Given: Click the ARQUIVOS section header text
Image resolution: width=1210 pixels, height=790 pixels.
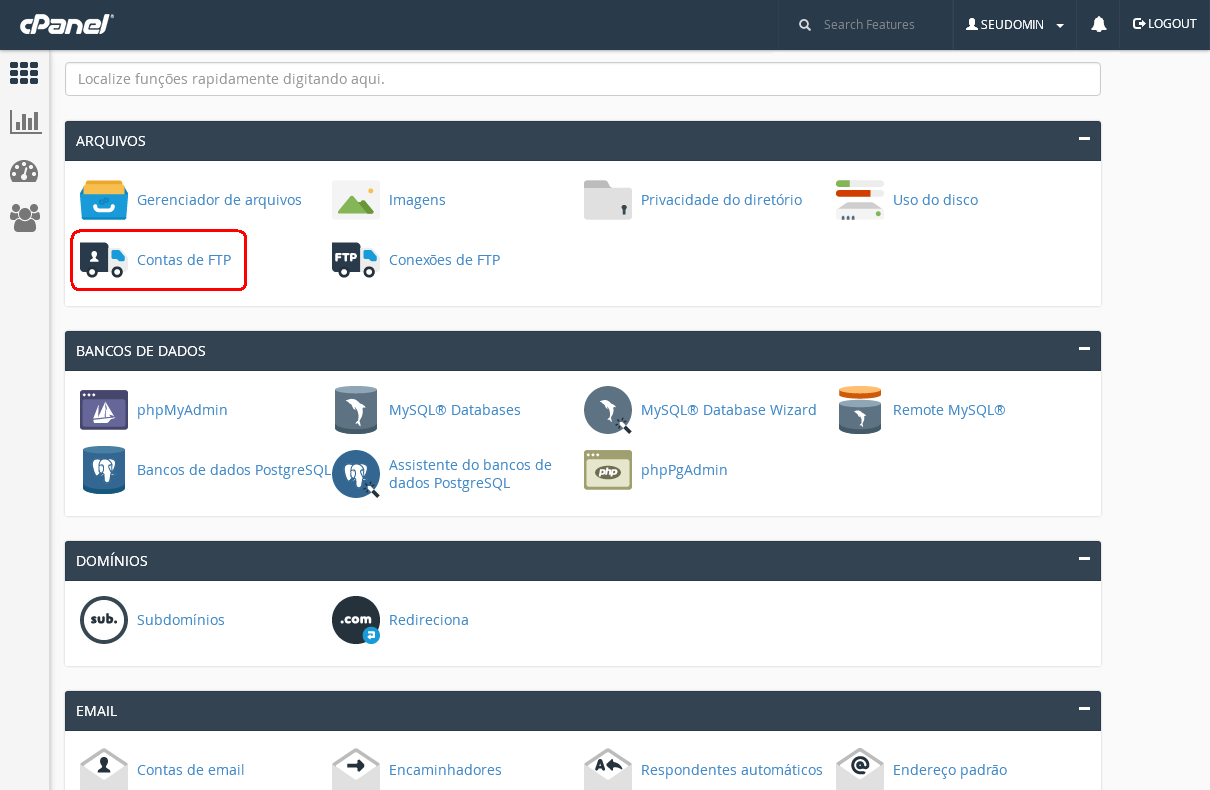Looking at the screenshot, I should (111, 141).
